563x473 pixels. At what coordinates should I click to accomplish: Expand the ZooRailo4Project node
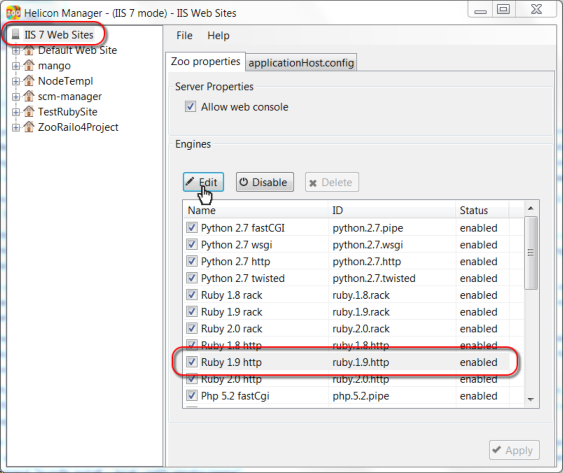[x=15, y=127]
